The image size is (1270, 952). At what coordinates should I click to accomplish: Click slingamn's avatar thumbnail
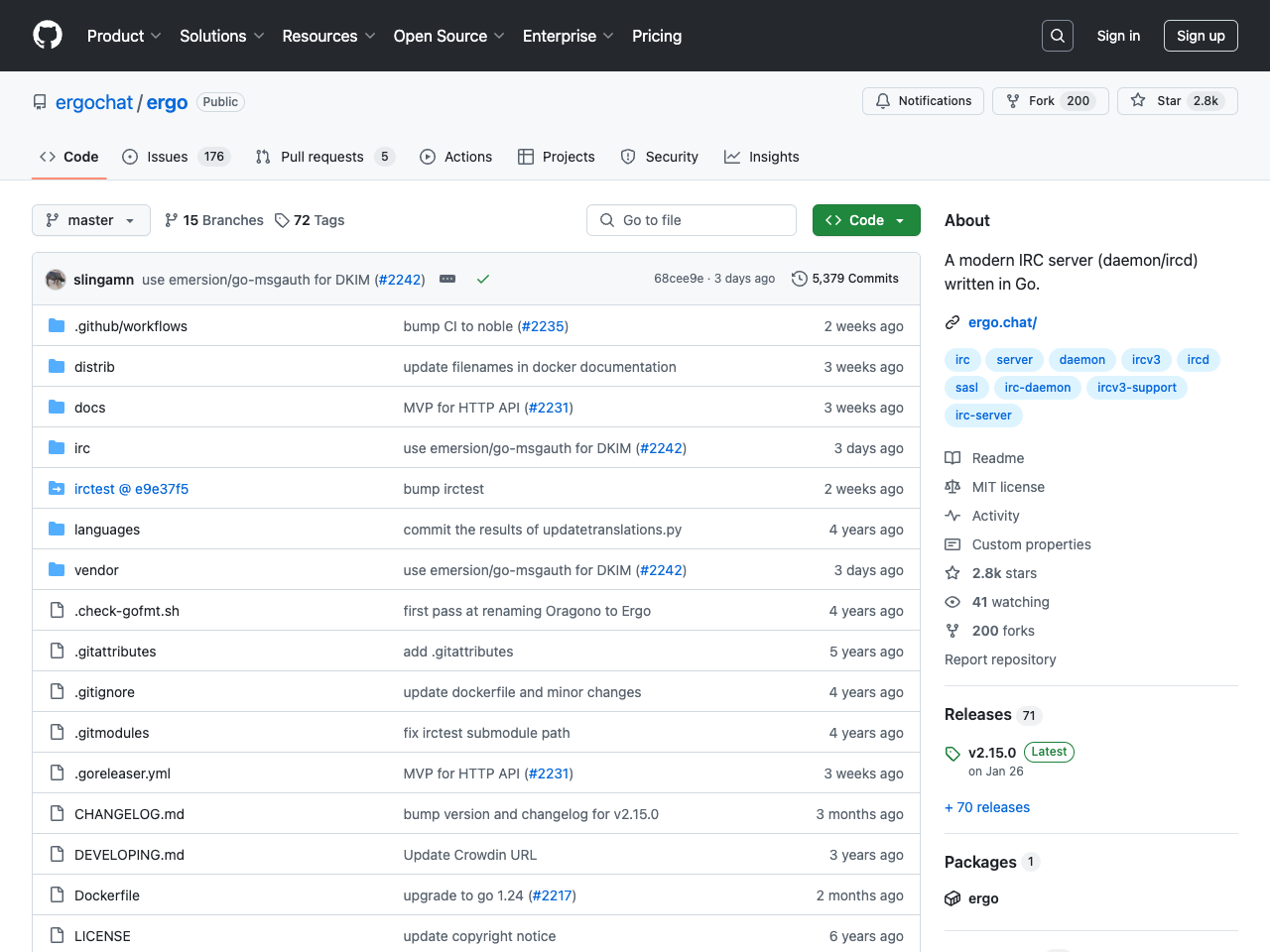click(x=56, y=280)
